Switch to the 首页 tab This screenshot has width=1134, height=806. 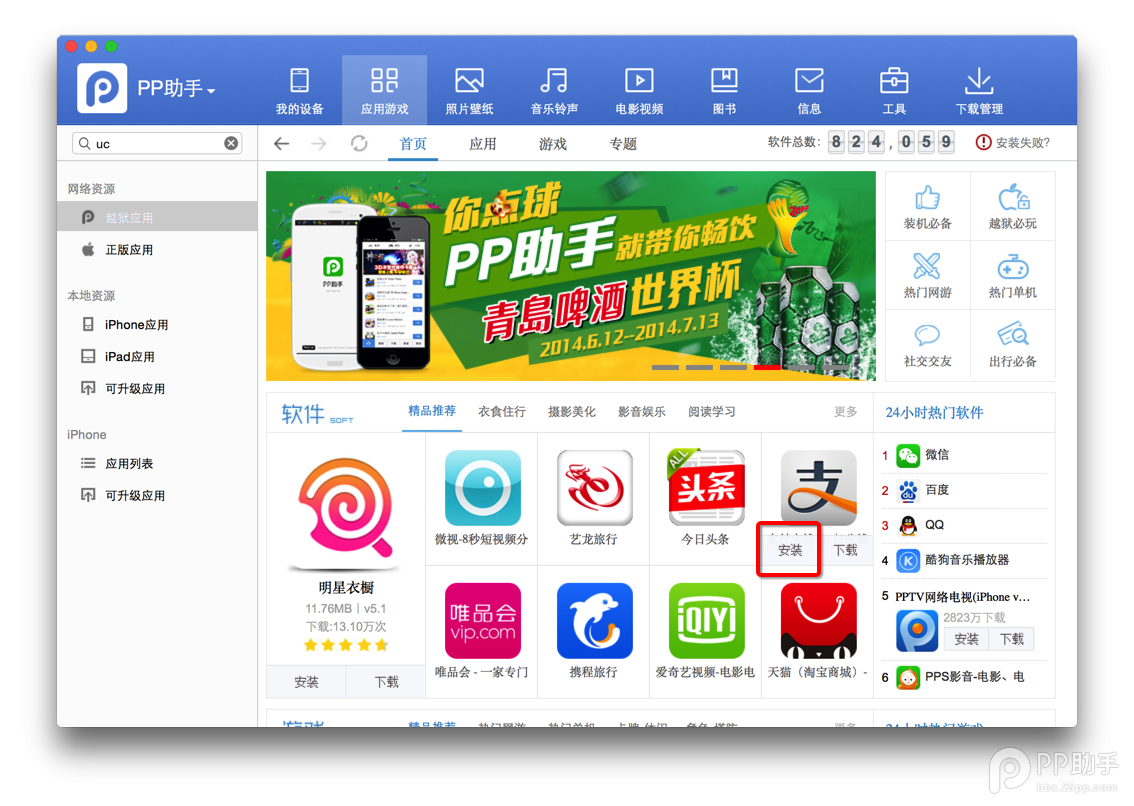[413, 143]
